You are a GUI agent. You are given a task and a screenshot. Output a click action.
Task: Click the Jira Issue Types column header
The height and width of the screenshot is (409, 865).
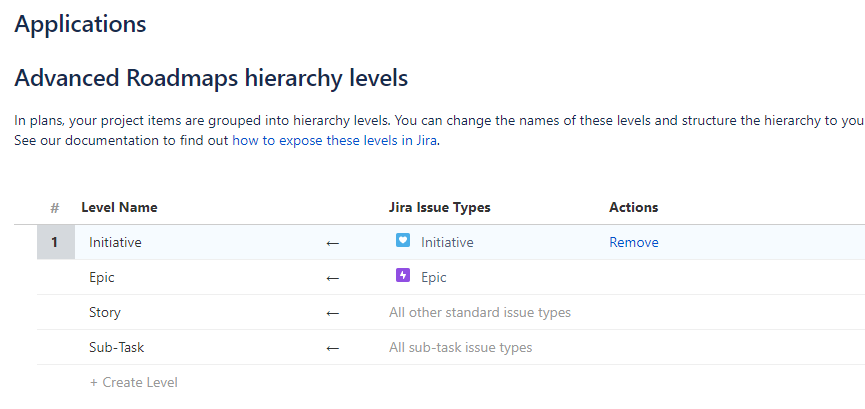coord(439,207)
